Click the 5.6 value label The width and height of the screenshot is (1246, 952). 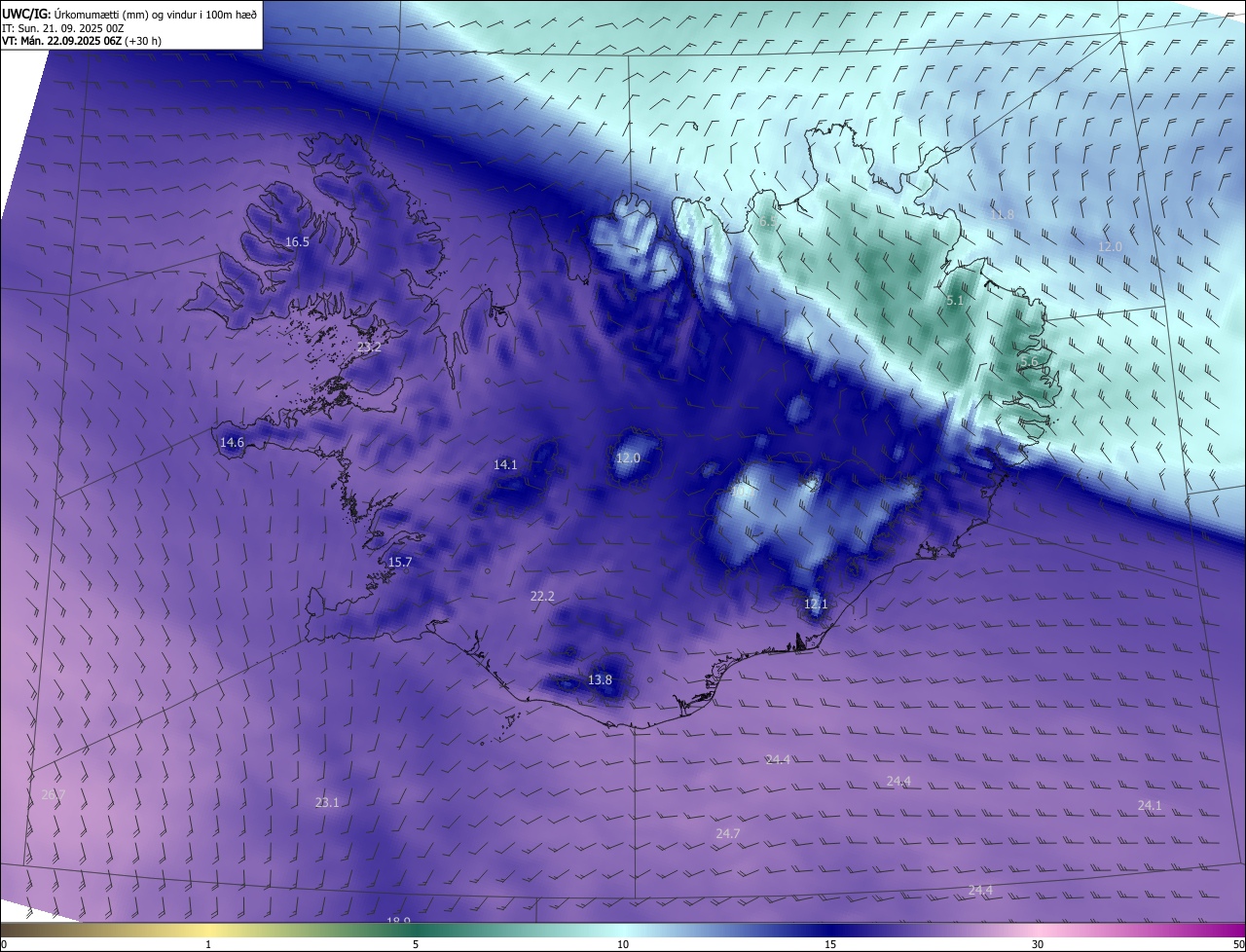[1030, 361]
